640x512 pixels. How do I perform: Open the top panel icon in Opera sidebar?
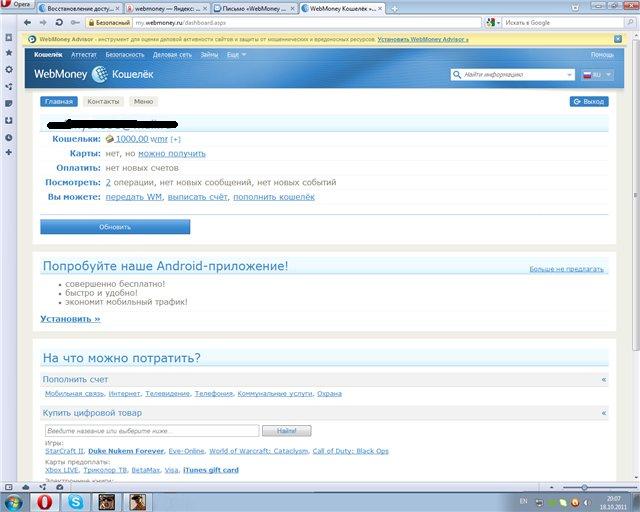[9, 38]
